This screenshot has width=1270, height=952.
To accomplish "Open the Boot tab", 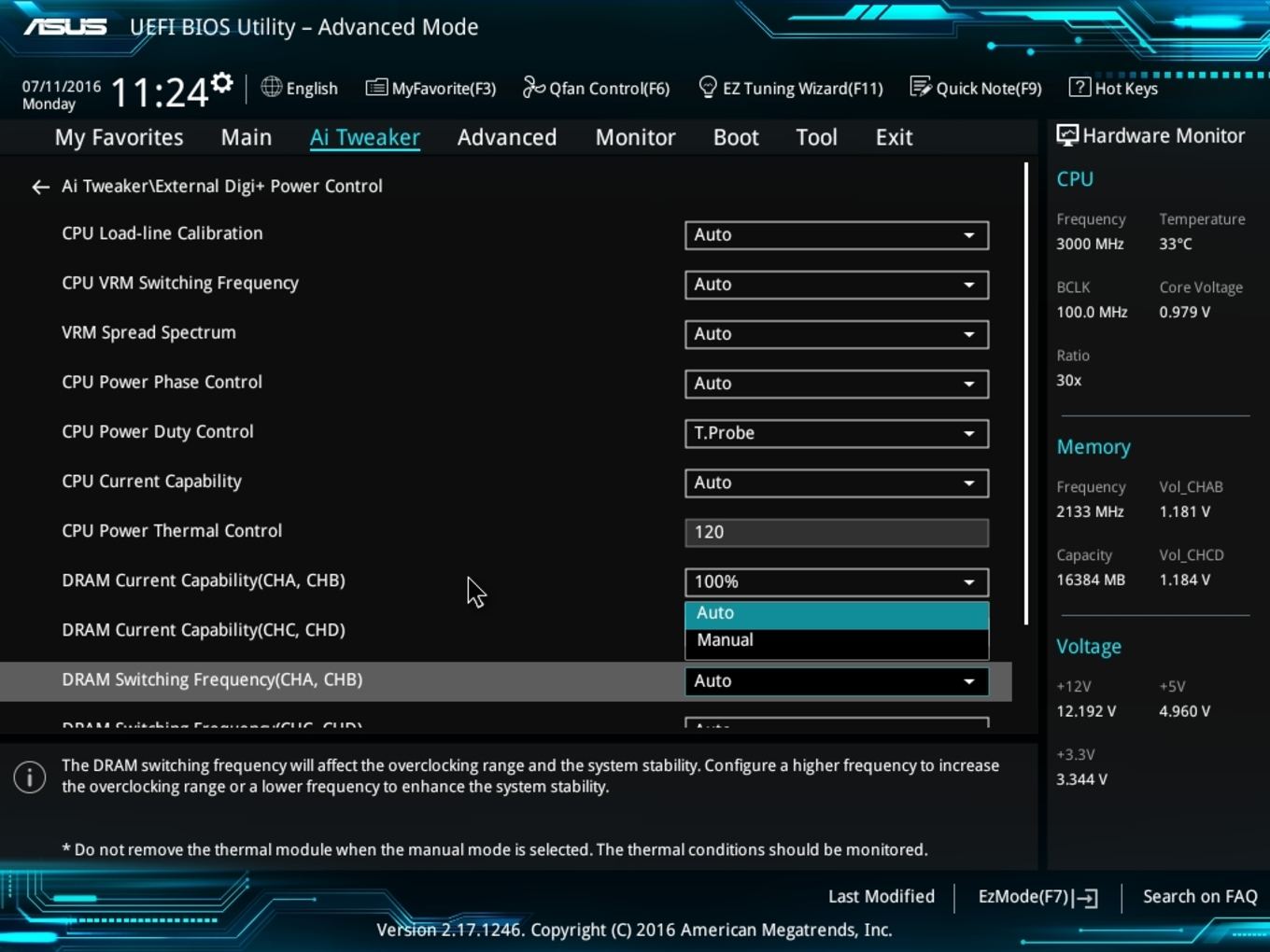I will pyautogui.click(x=736, y=137).
